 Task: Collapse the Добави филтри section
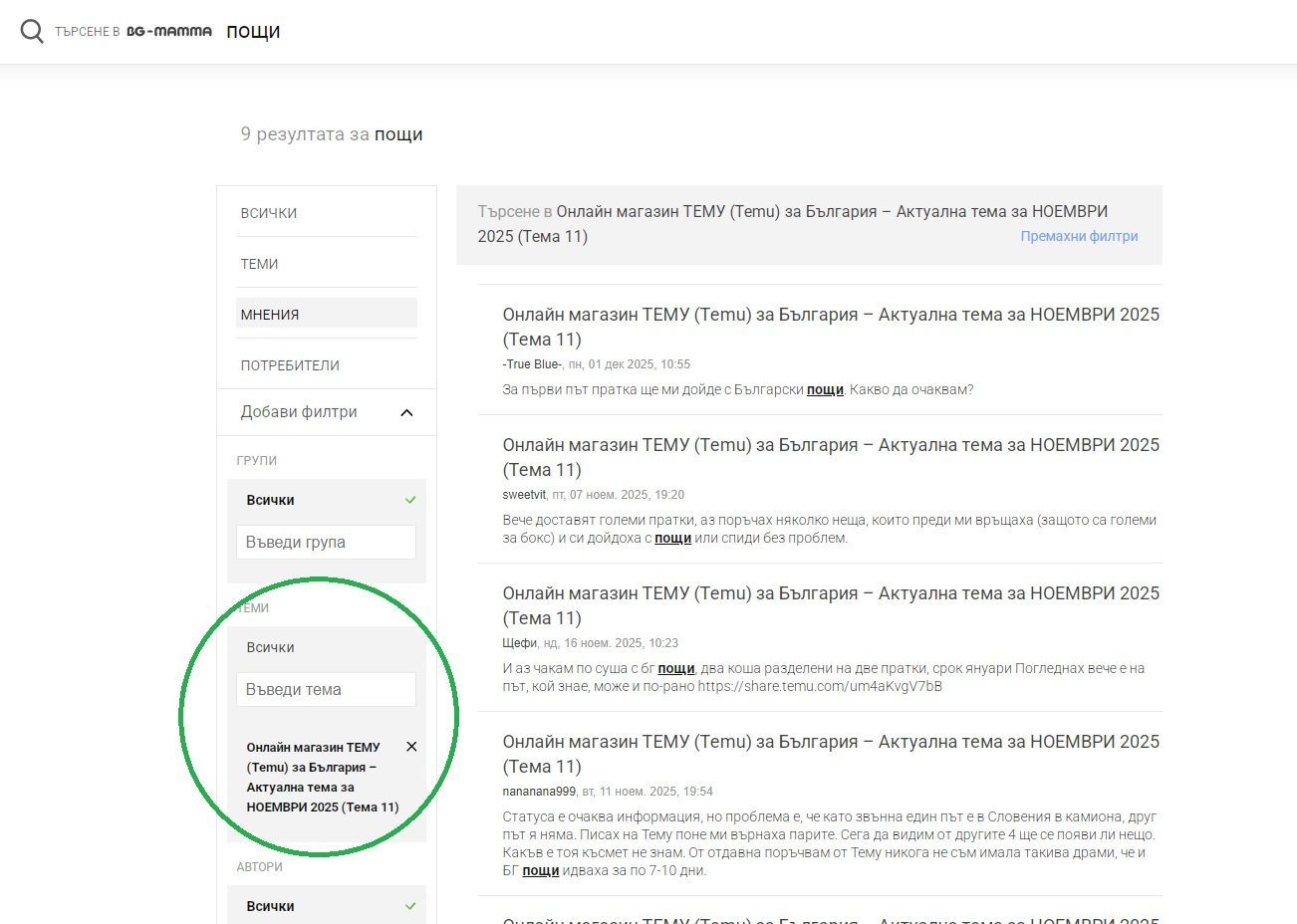pyautogui.click(x=406, y=412)
